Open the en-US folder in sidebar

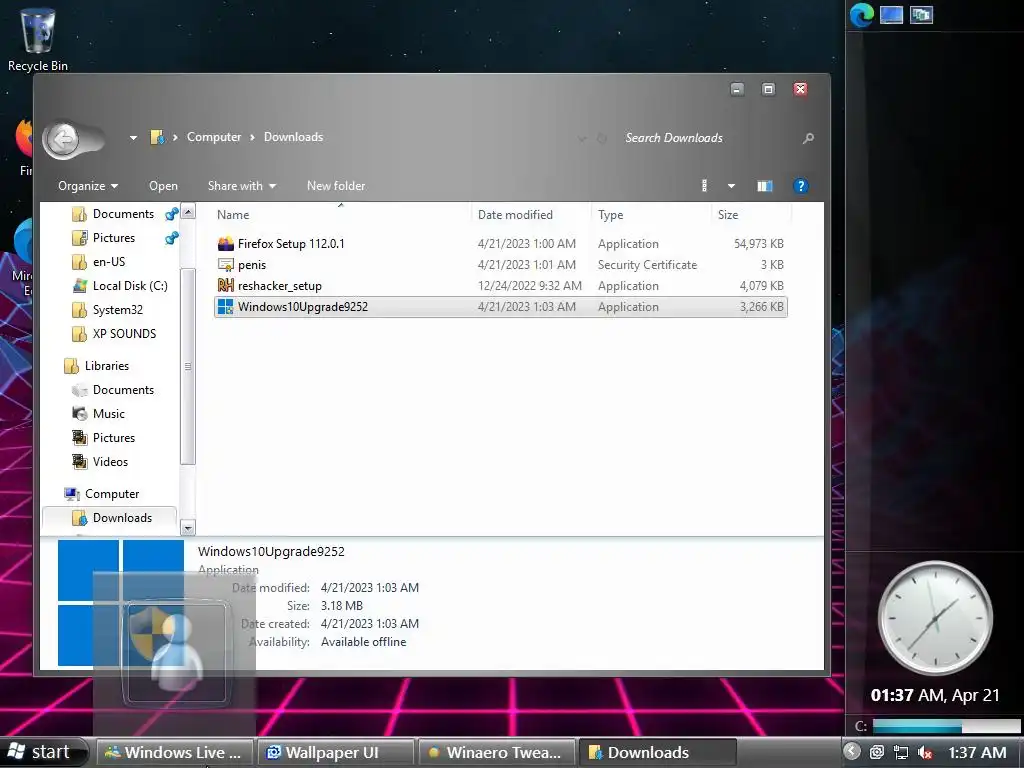point(108,262)
